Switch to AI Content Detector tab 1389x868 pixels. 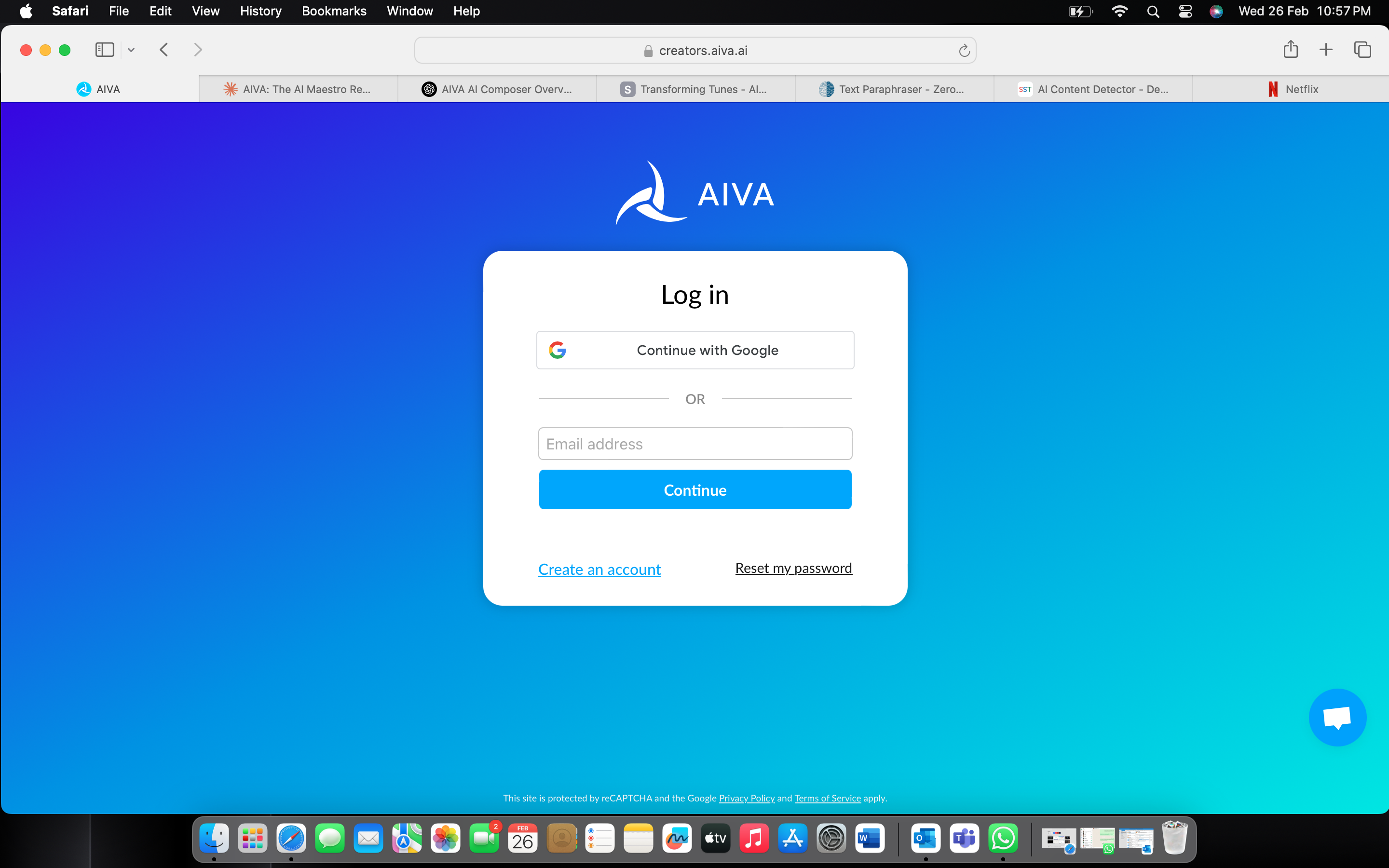(x=1093, y=89)
